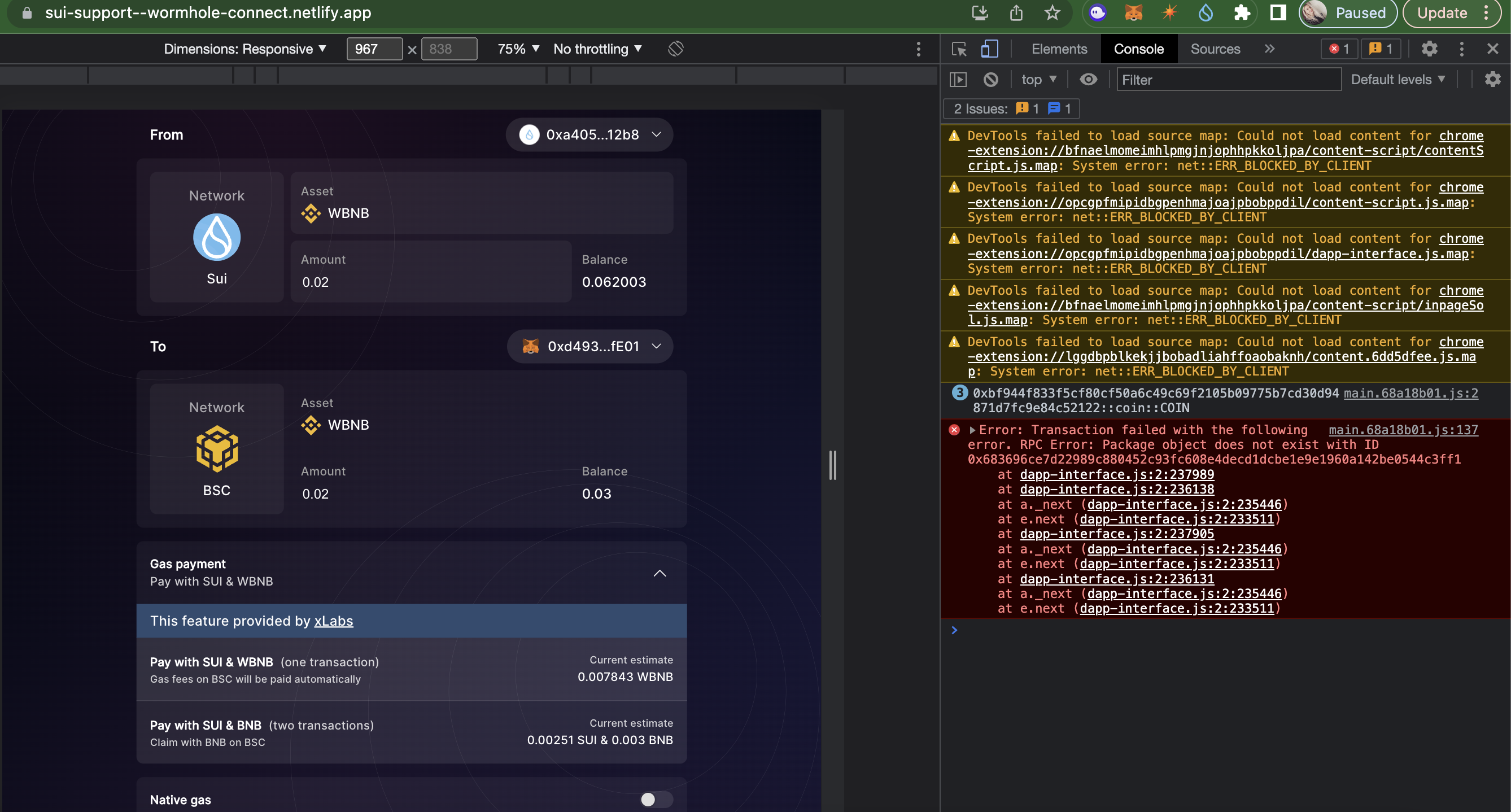Open the 0xa405...12b8 wallet dropdown
Viewport: 1511px width, 812px height.
click(589, 135)
